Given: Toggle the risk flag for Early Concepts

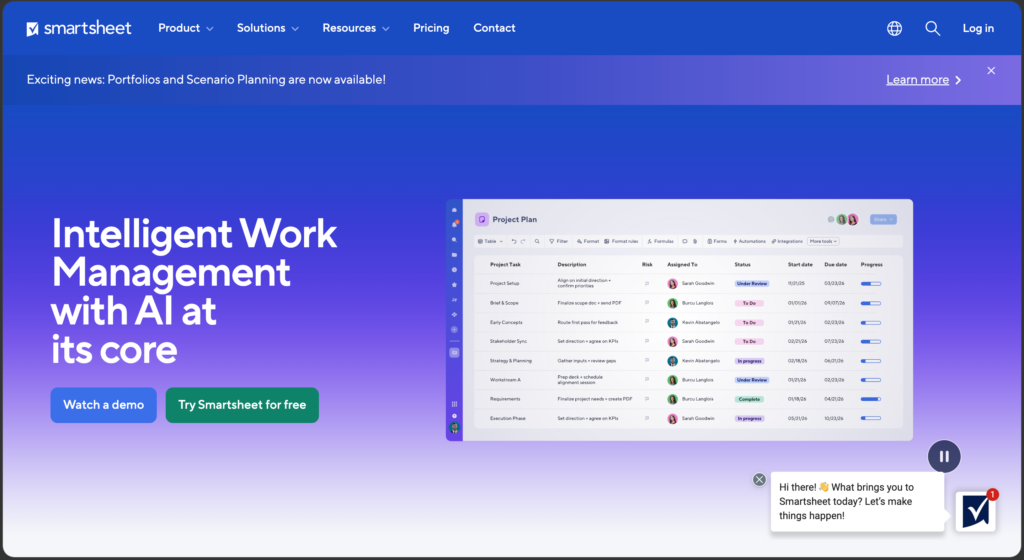Looking at the screenshot, I should click(x=647, y=322).
